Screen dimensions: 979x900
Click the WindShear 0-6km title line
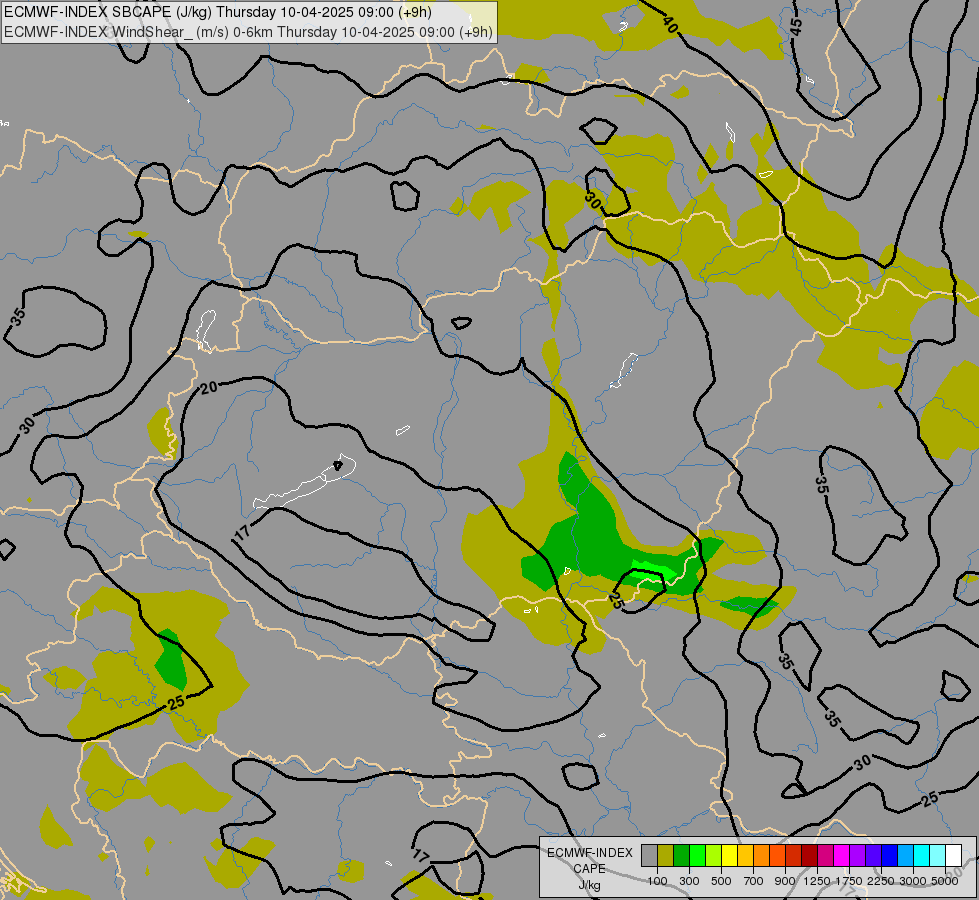(x=248, y=32)
